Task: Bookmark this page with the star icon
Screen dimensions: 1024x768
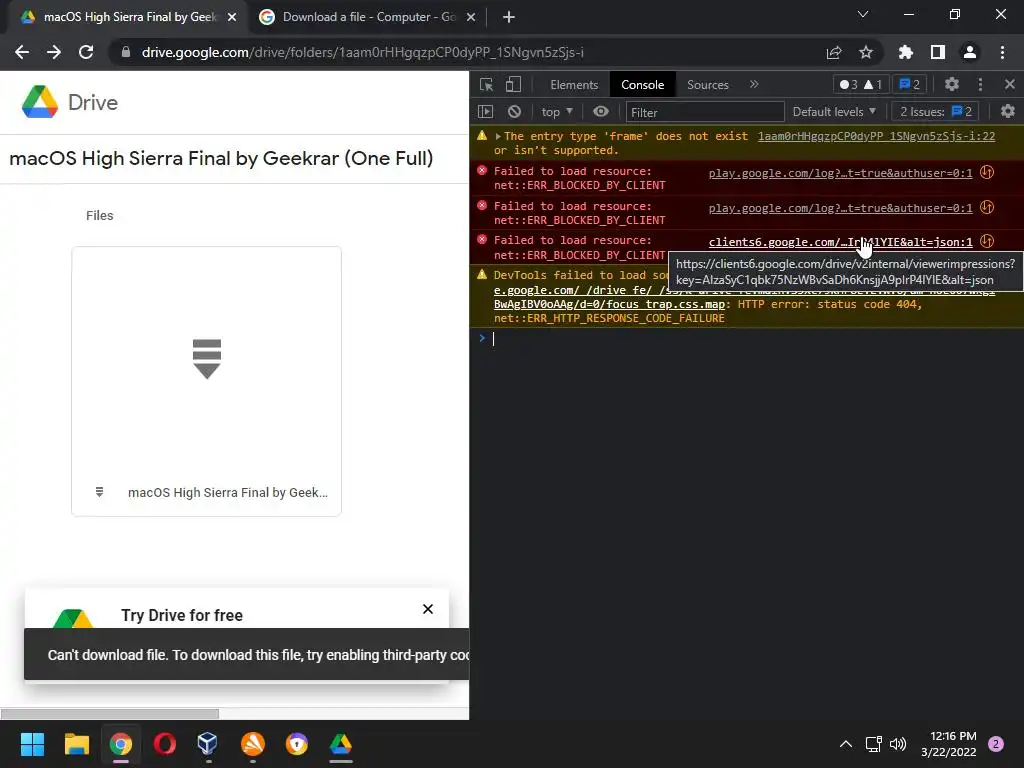Action: 866,52
